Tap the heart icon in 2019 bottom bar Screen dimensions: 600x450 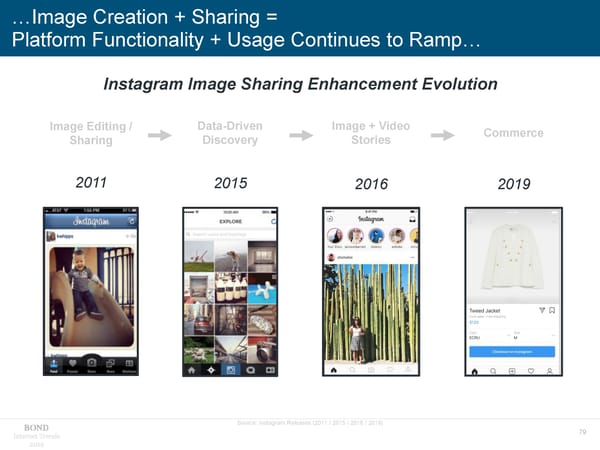pos(530,371)
